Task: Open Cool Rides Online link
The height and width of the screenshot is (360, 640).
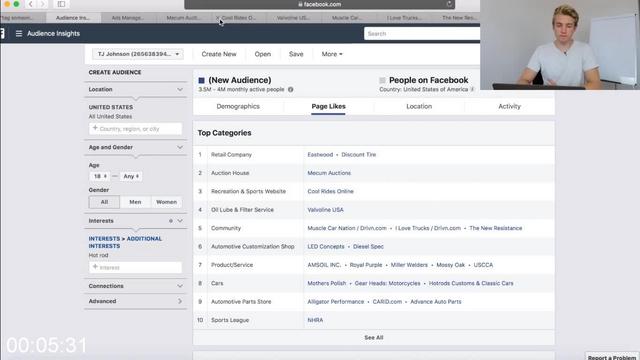Action: pyautogui.click(x=331, y=191)
